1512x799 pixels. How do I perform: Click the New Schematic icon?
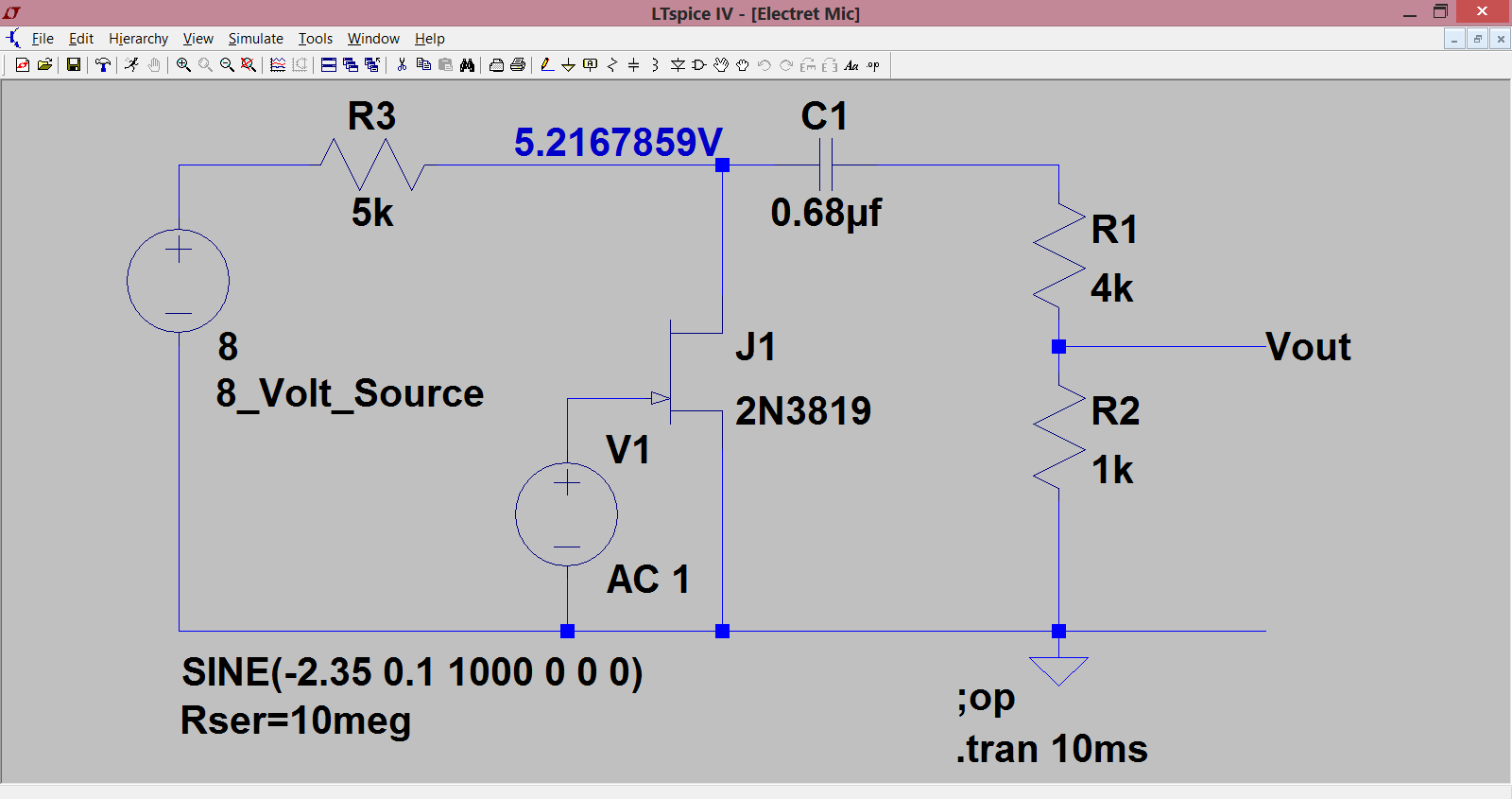click(23, 65)
